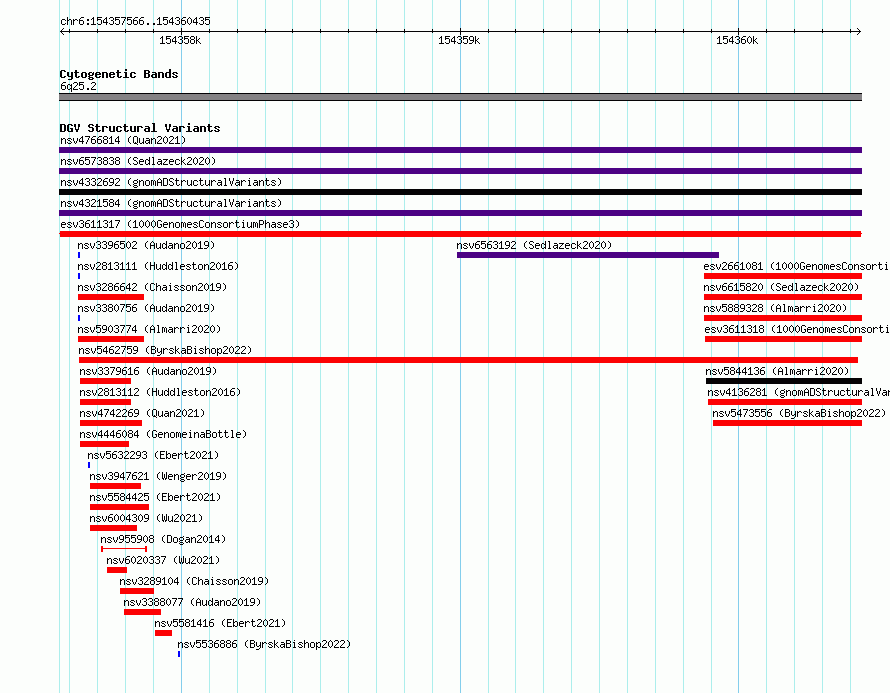
Task: Open nsv4321584 gnomAD variant label
Action: [x=171, y=203]
